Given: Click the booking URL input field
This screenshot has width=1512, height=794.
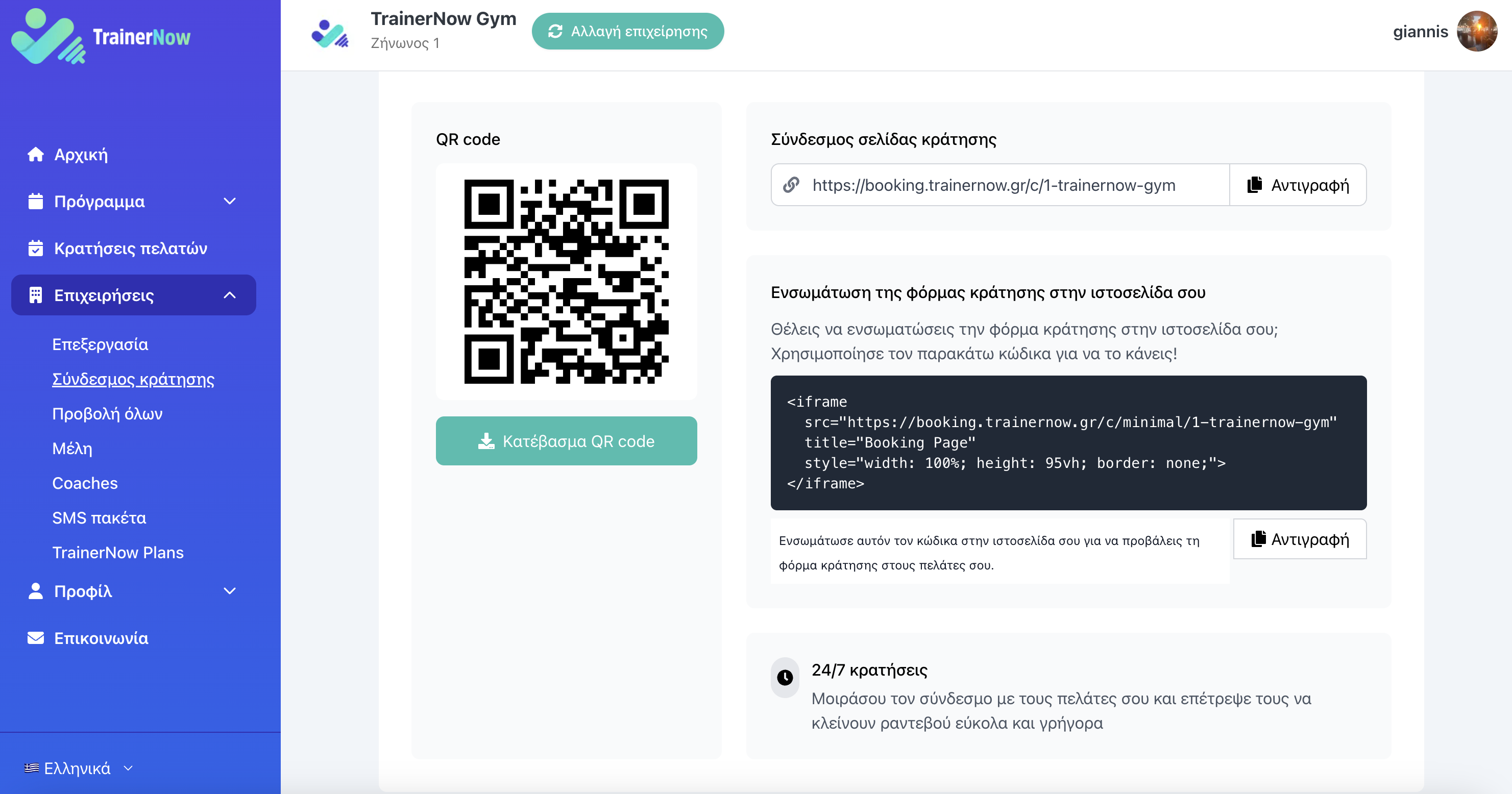Looking at the screenshot, I should [x=1000, y=185].
